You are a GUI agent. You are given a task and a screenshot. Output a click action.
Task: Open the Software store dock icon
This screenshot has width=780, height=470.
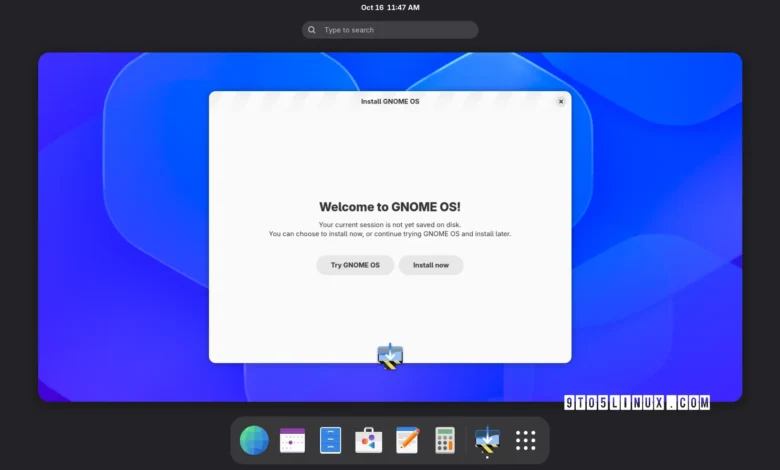[369, 440]
